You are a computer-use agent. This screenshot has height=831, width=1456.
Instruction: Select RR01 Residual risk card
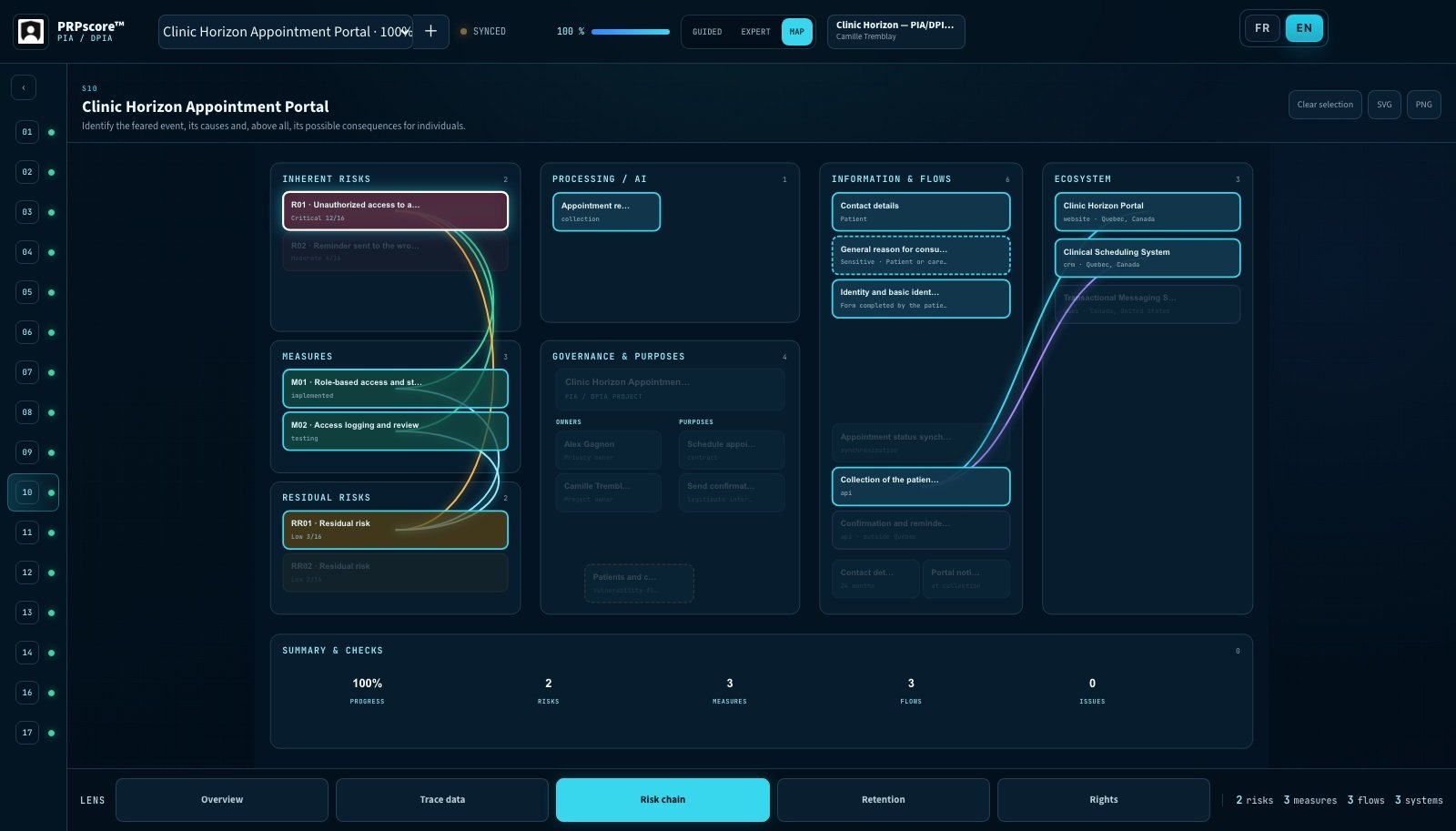click(395, 530)
